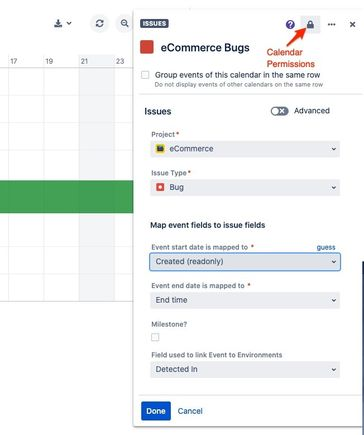The width and height of the screenshot is (364, 435).
Task: Open the export download icon menu
Action: tap(62, 23)
